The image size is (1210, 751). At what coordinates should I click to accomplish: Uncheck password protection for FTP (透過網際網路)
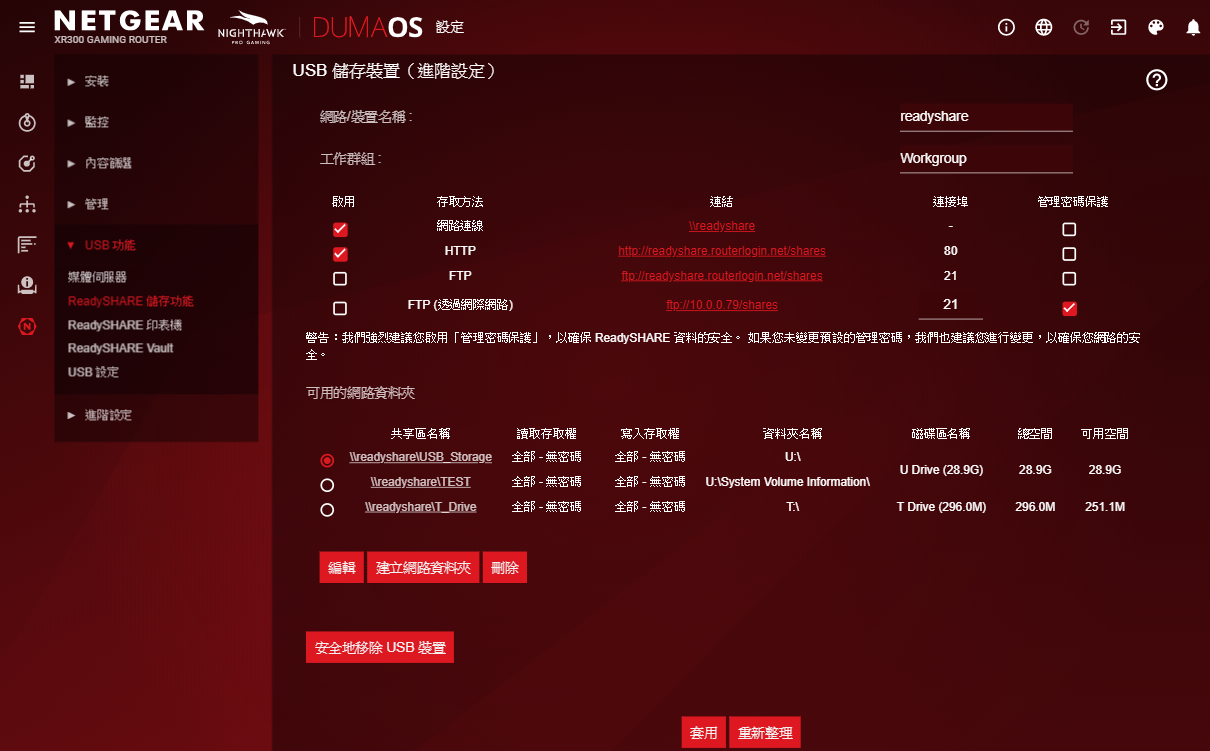pos(1069,308)
